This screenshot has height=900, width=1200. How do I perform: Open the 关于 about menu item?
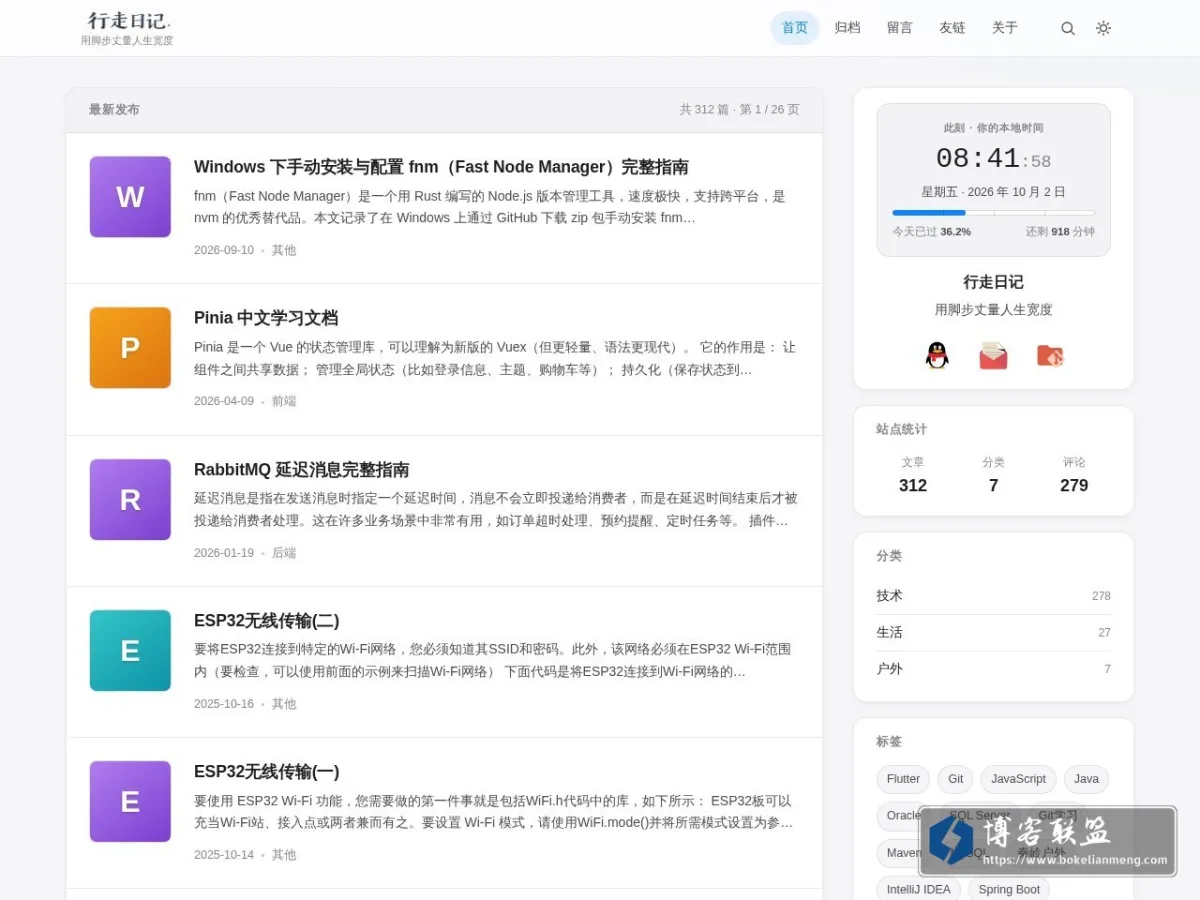(1005, 28)
